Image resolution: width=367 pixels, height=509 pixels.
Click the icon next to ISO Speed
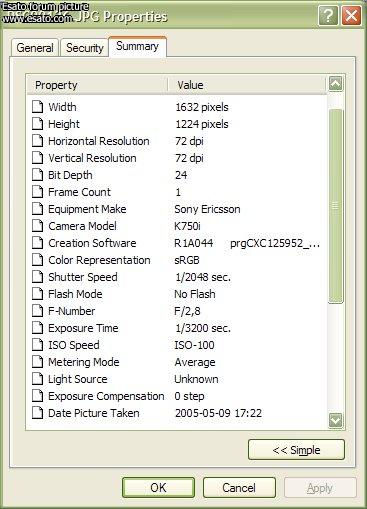point(37,345)
